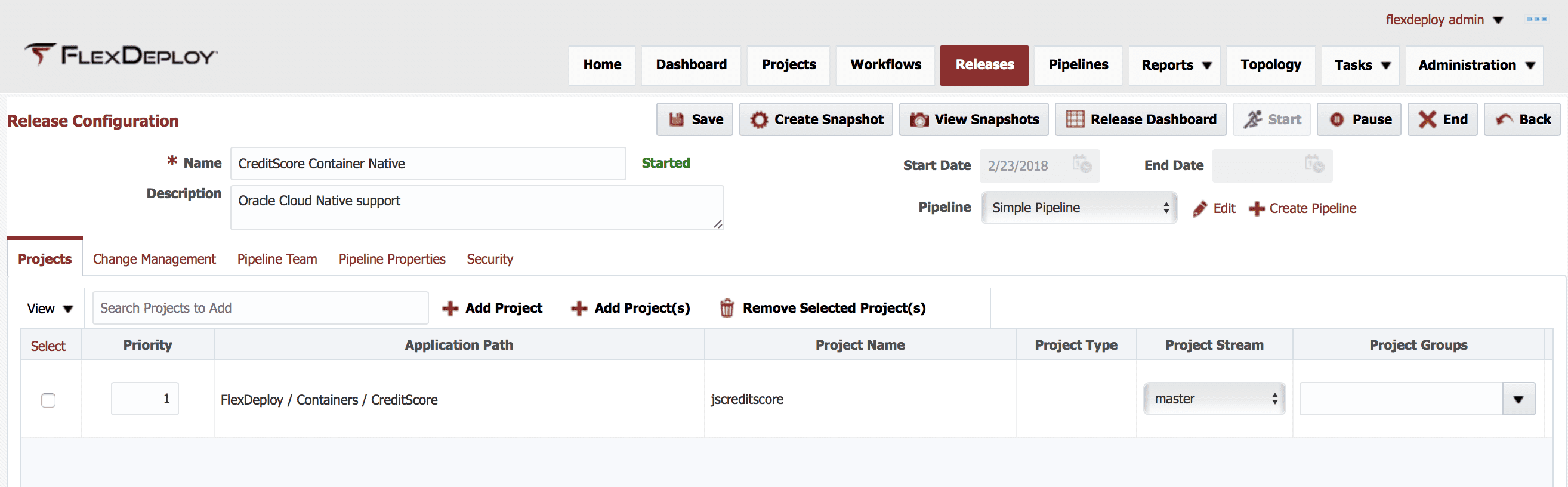
Task: Click the Remove Selected Project(s) trash icon
Action: [727, 308]
